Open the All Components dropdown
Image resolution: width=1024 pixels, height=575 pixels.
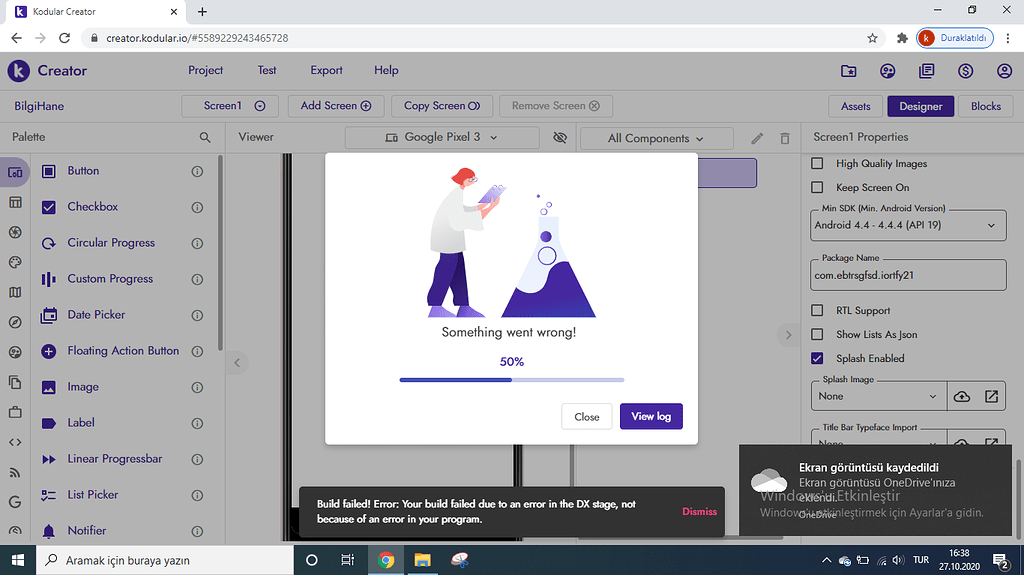[x=656, y=138]
